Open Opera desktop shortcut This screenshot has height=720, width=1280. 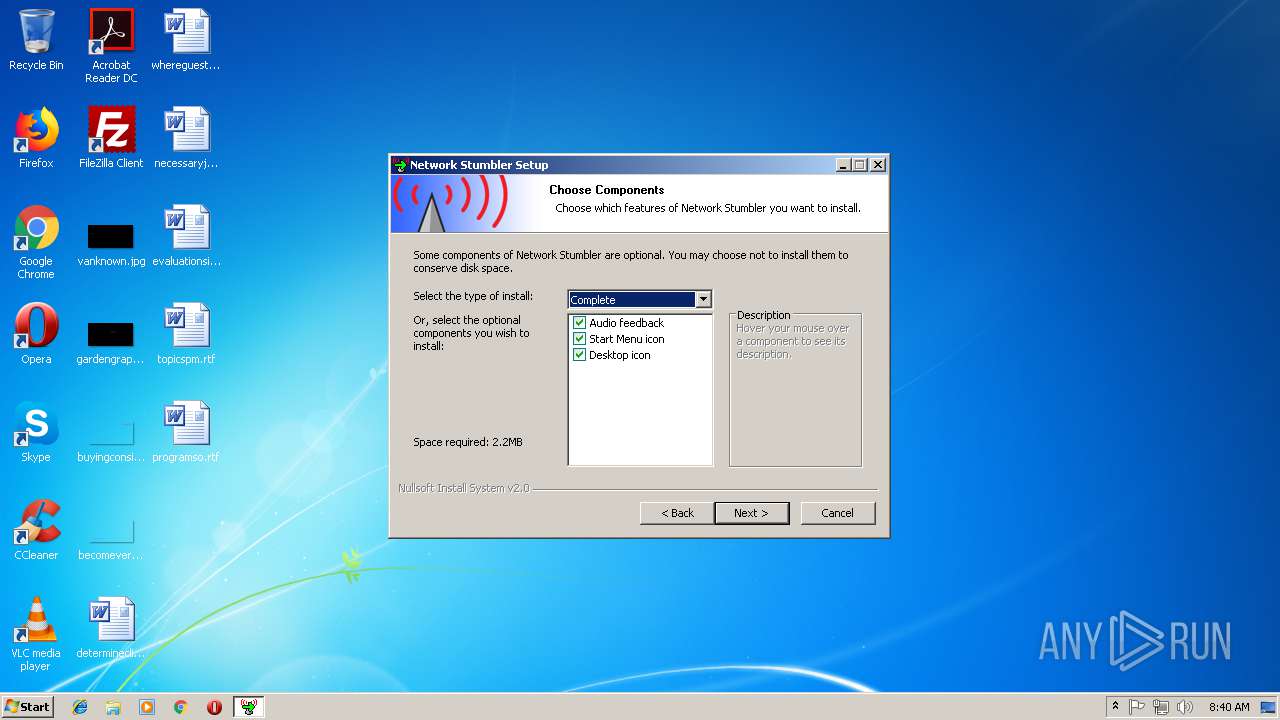coord(36,334)
